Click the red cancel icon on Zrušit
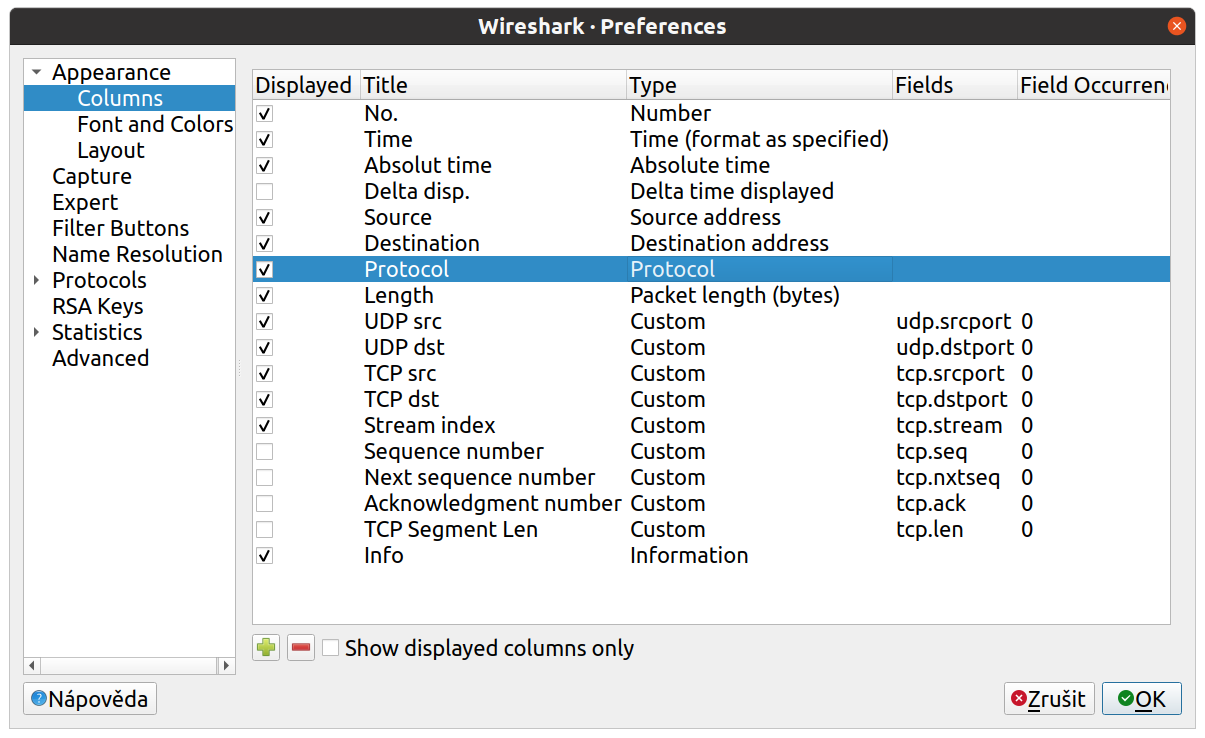 coord(1019,699)
